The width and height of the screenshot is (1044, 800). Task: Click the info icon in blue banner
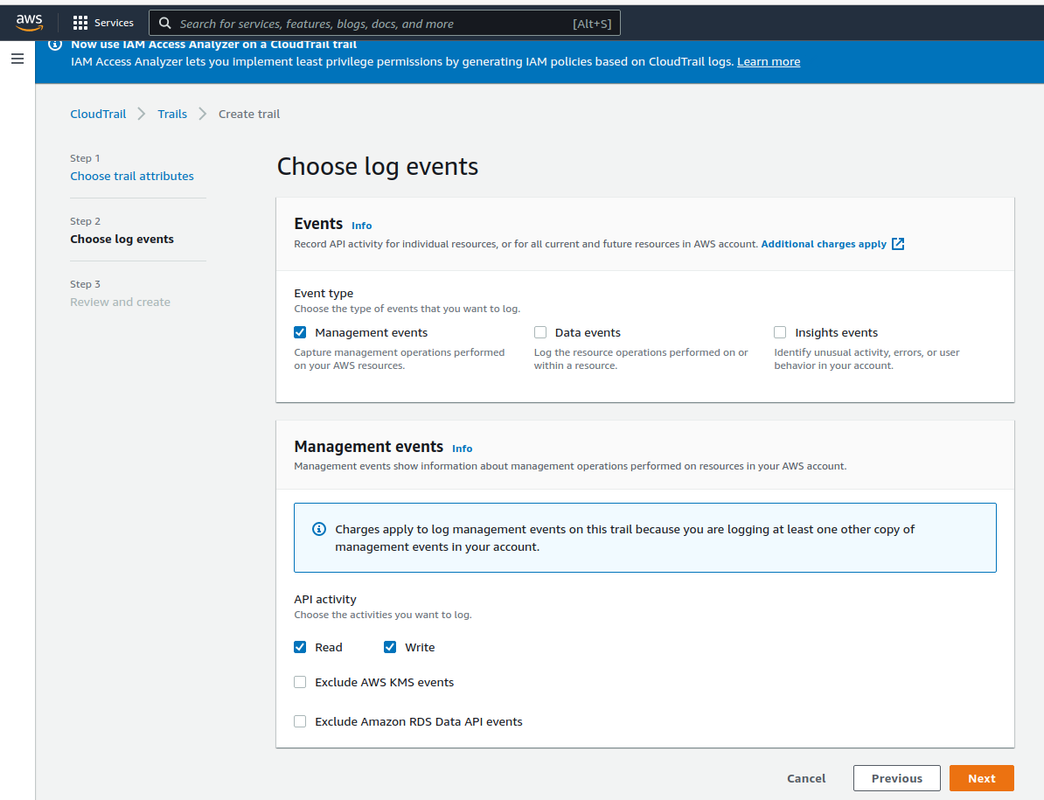pyautogui.click(x=55, y=45)
